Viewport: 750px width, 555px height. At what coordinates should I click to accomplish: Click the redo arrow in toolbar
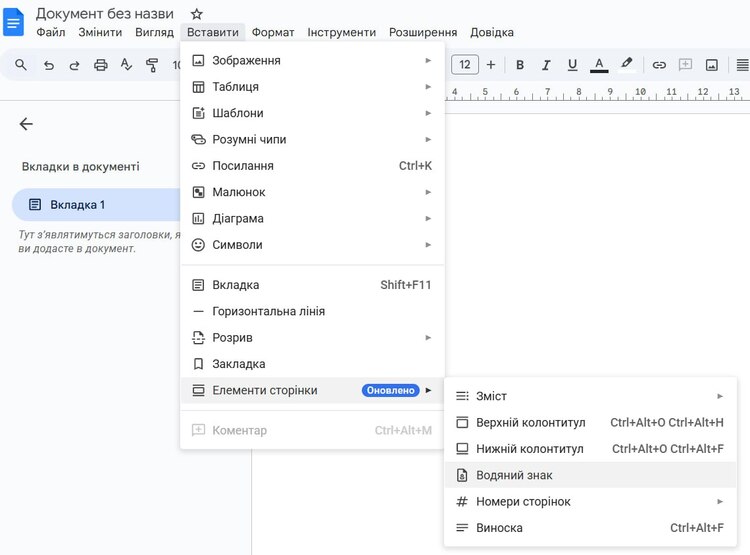pyautogui.click(x=74, y=65)
